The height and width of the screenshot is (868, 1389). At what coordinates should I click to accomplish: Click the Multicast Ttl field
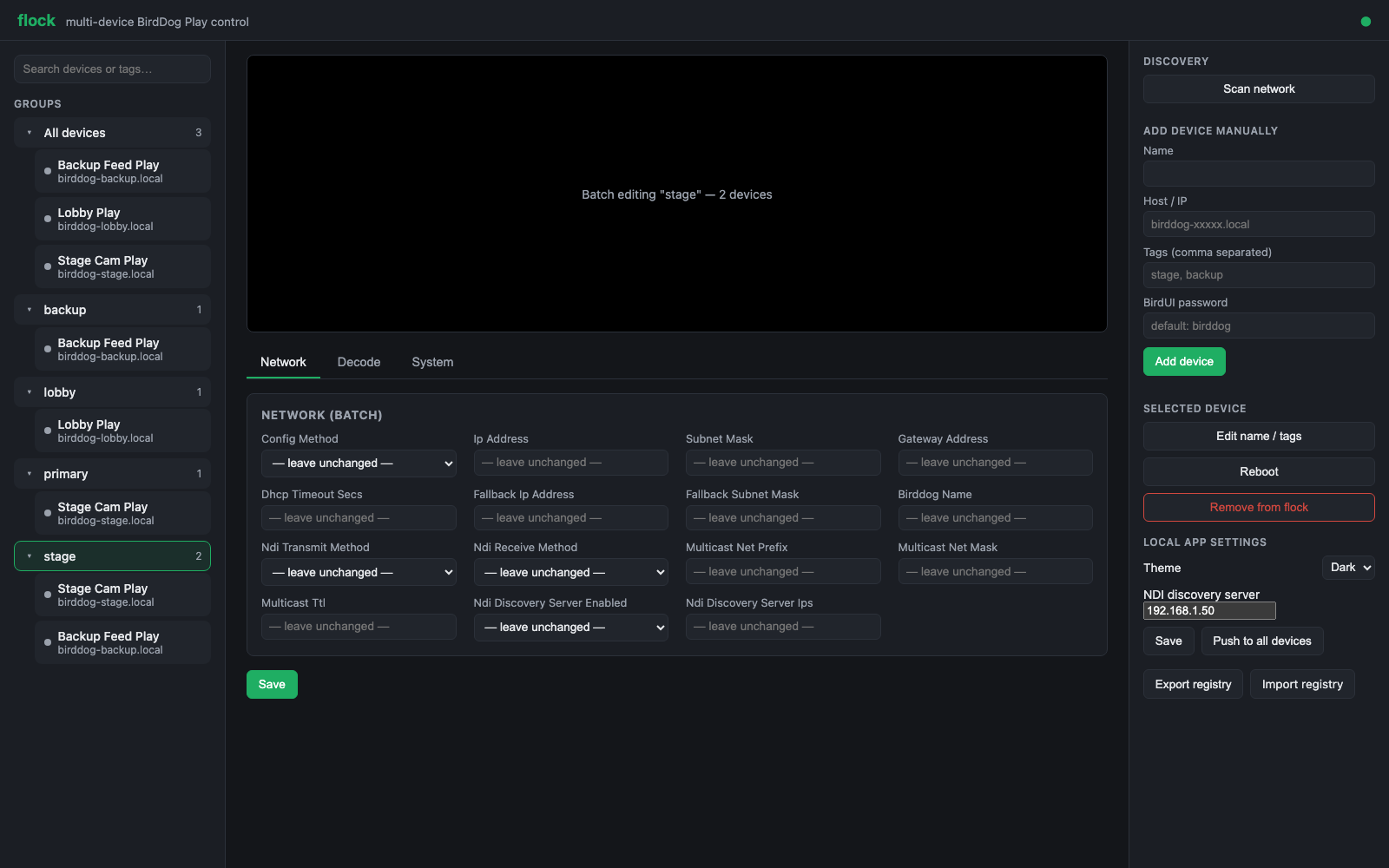coord(359,627)
